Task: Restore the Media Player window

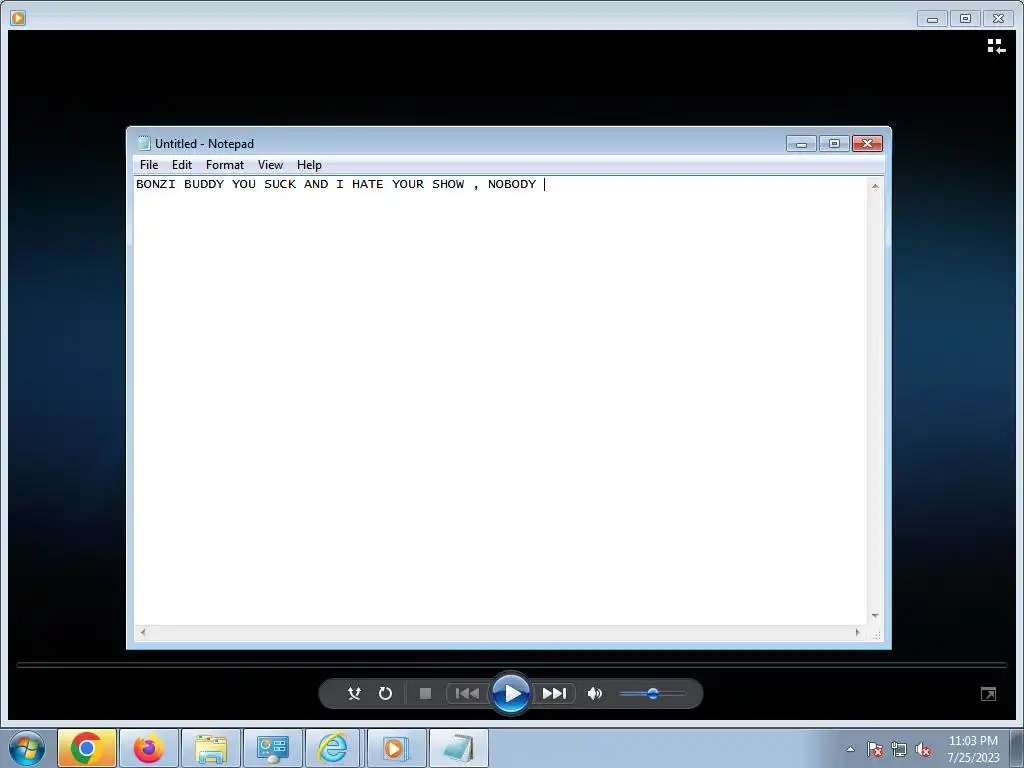Action: [965, 19]
